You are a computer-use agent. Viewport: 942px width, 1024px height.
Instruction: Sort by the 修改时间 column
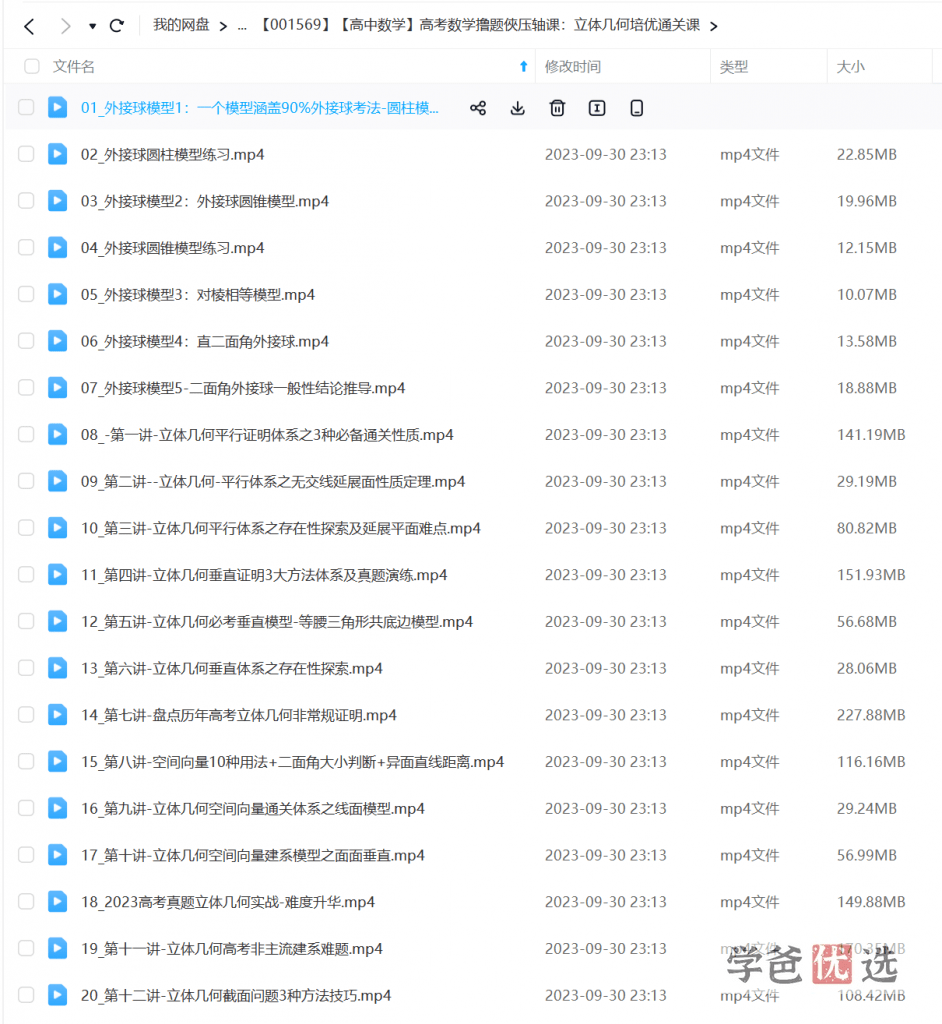[x=573, y=67]
